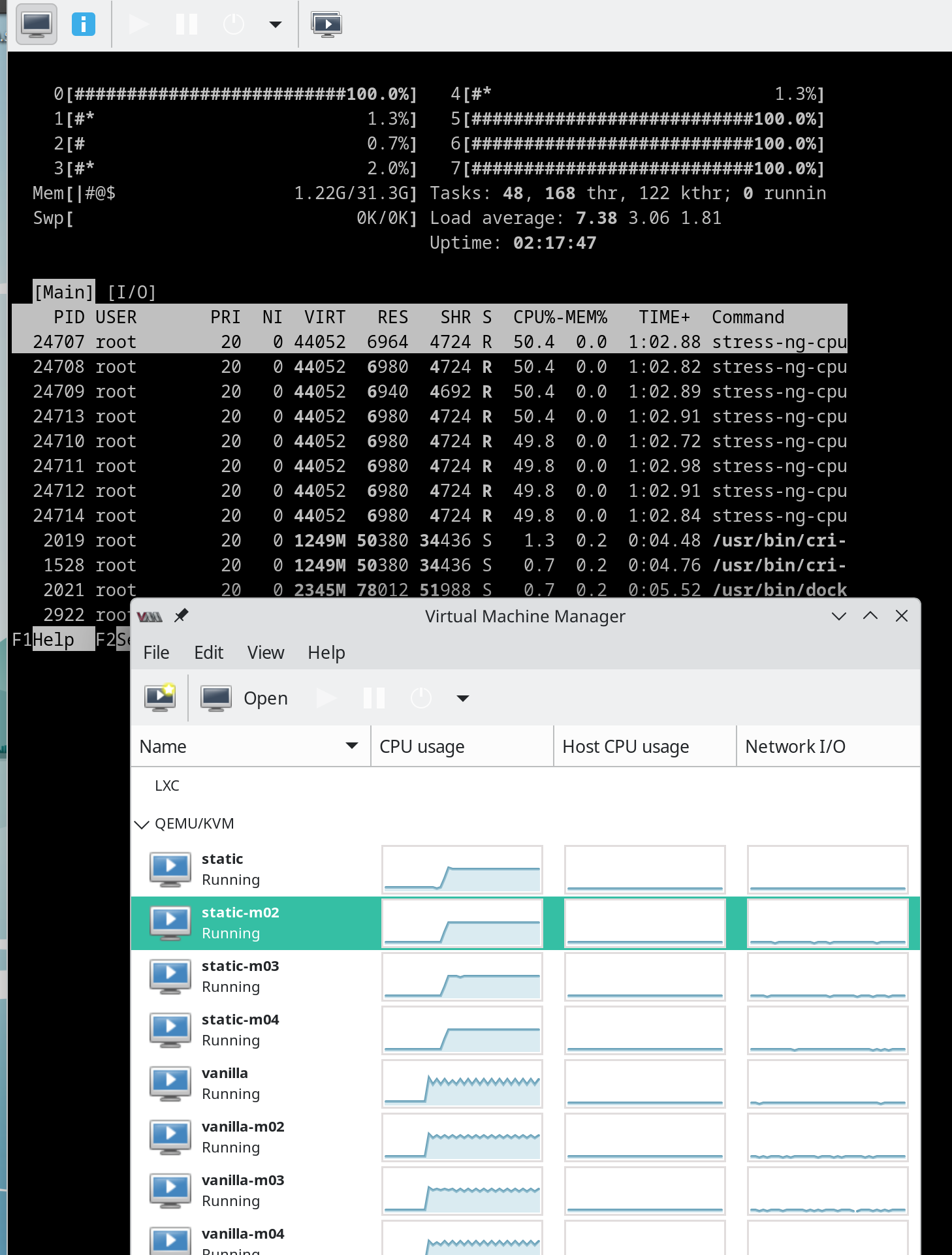Open the View menu
Image resolution: width=952 pixels, height=1255 pixels.
266,652
